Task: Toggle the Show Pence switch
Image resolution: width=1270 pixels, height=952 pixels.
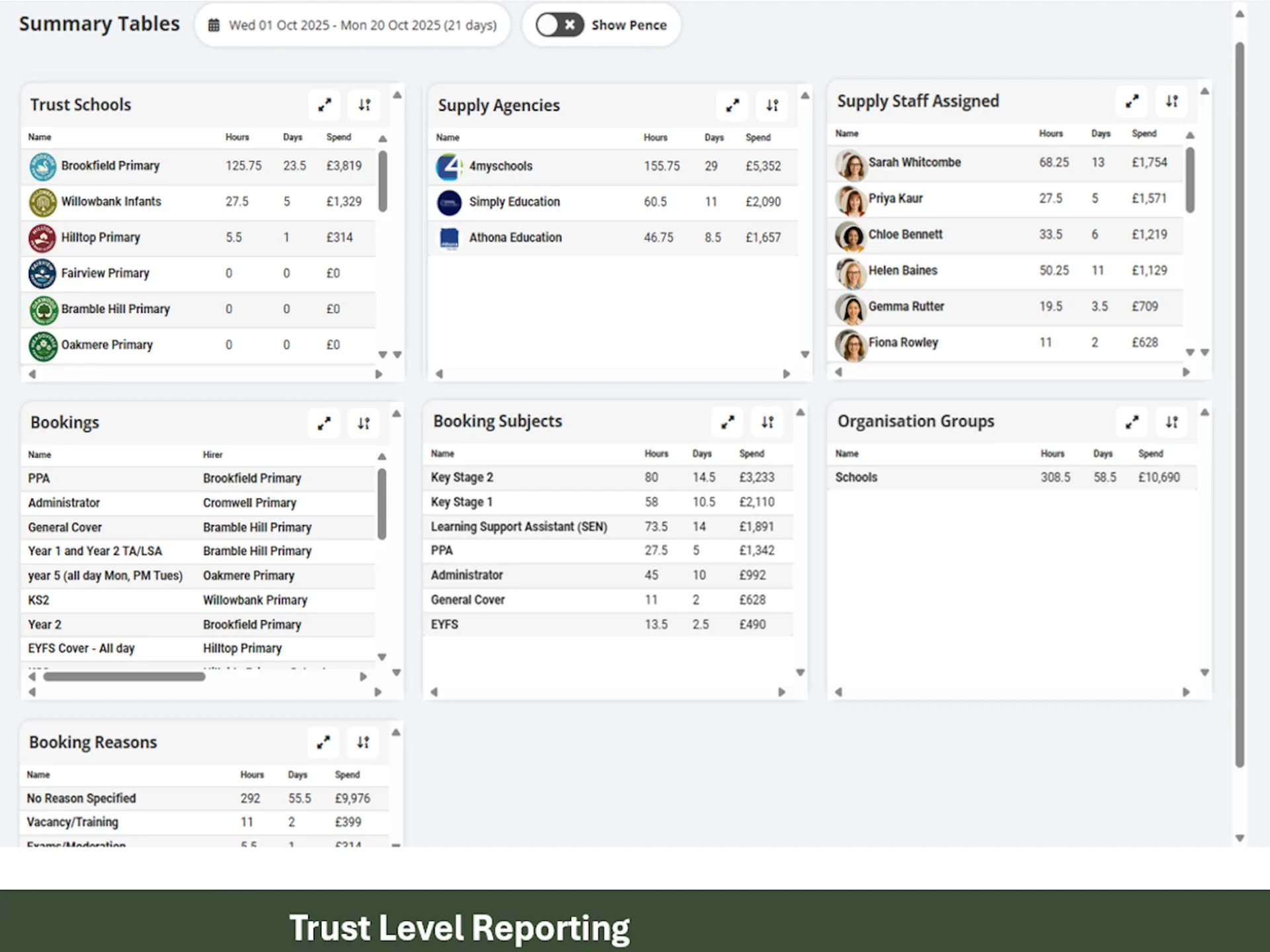Action: tap(559, 25)
